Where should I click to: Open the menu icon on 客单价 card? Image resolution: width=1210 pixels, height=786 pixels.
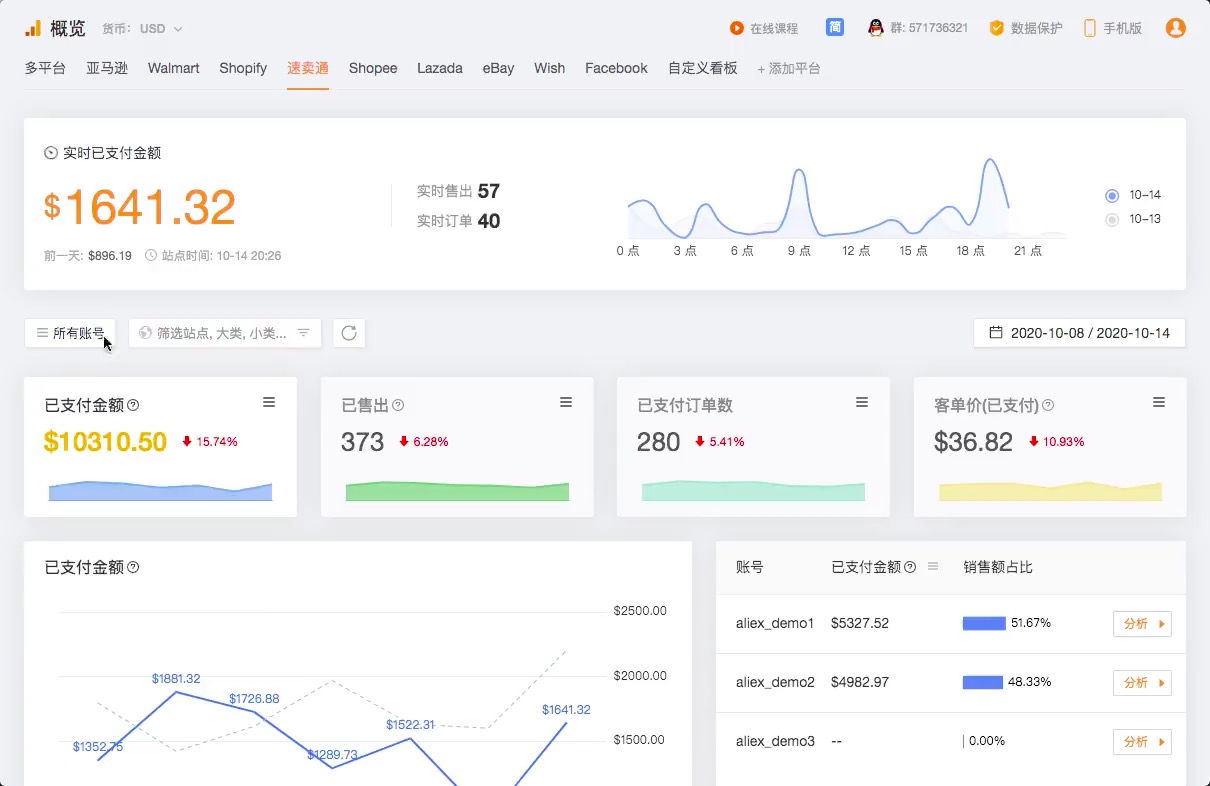click(x=1159, y=402)
